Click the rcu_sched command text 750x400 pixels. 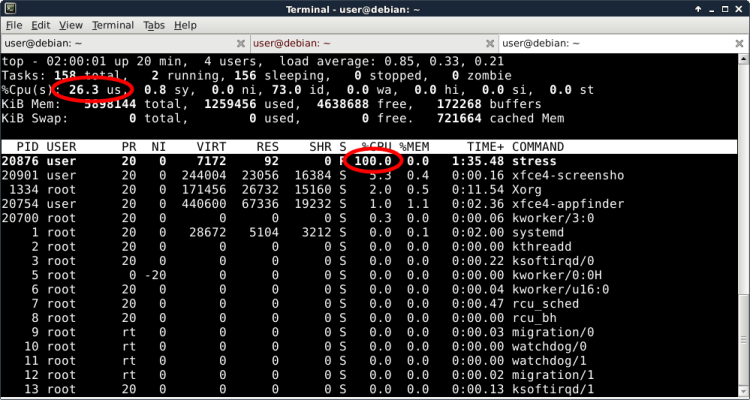(x=545, y=304)
